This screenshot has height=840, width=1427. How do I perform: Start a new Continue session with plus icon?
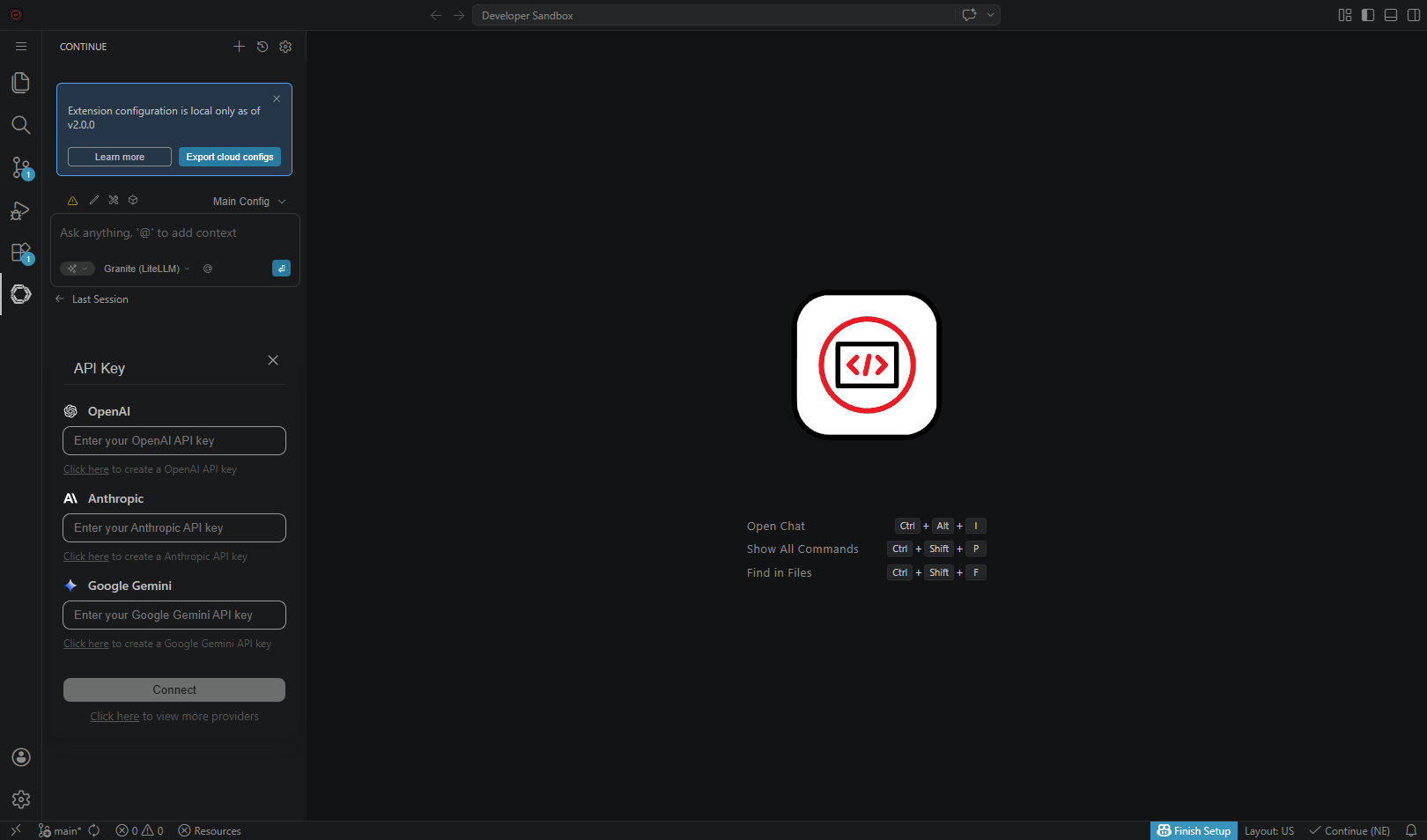(239, 47)
